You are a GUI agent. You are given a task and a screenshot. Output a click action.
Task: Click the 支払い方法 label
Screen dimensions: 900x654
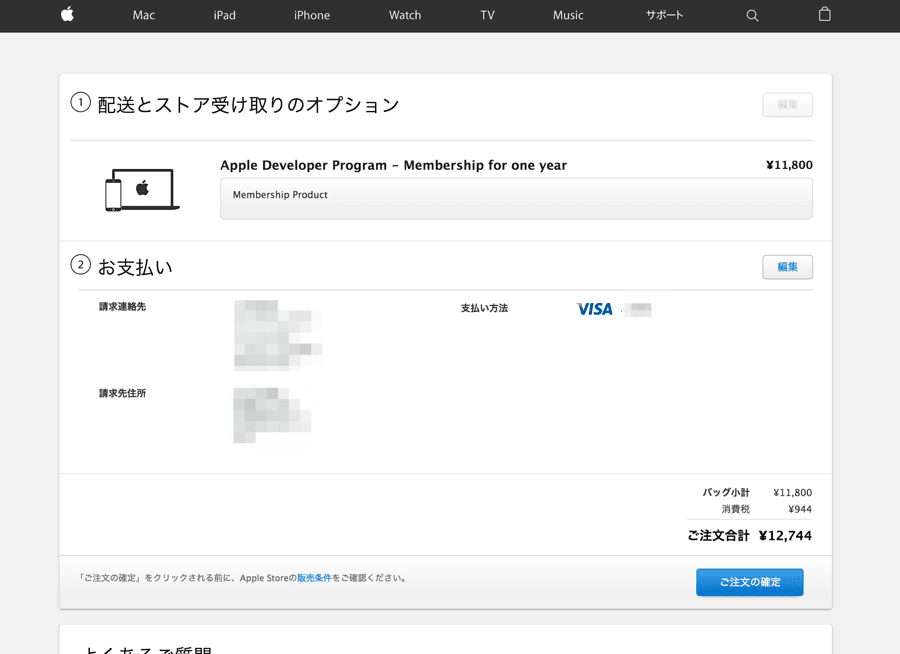[x=484, y=308]
